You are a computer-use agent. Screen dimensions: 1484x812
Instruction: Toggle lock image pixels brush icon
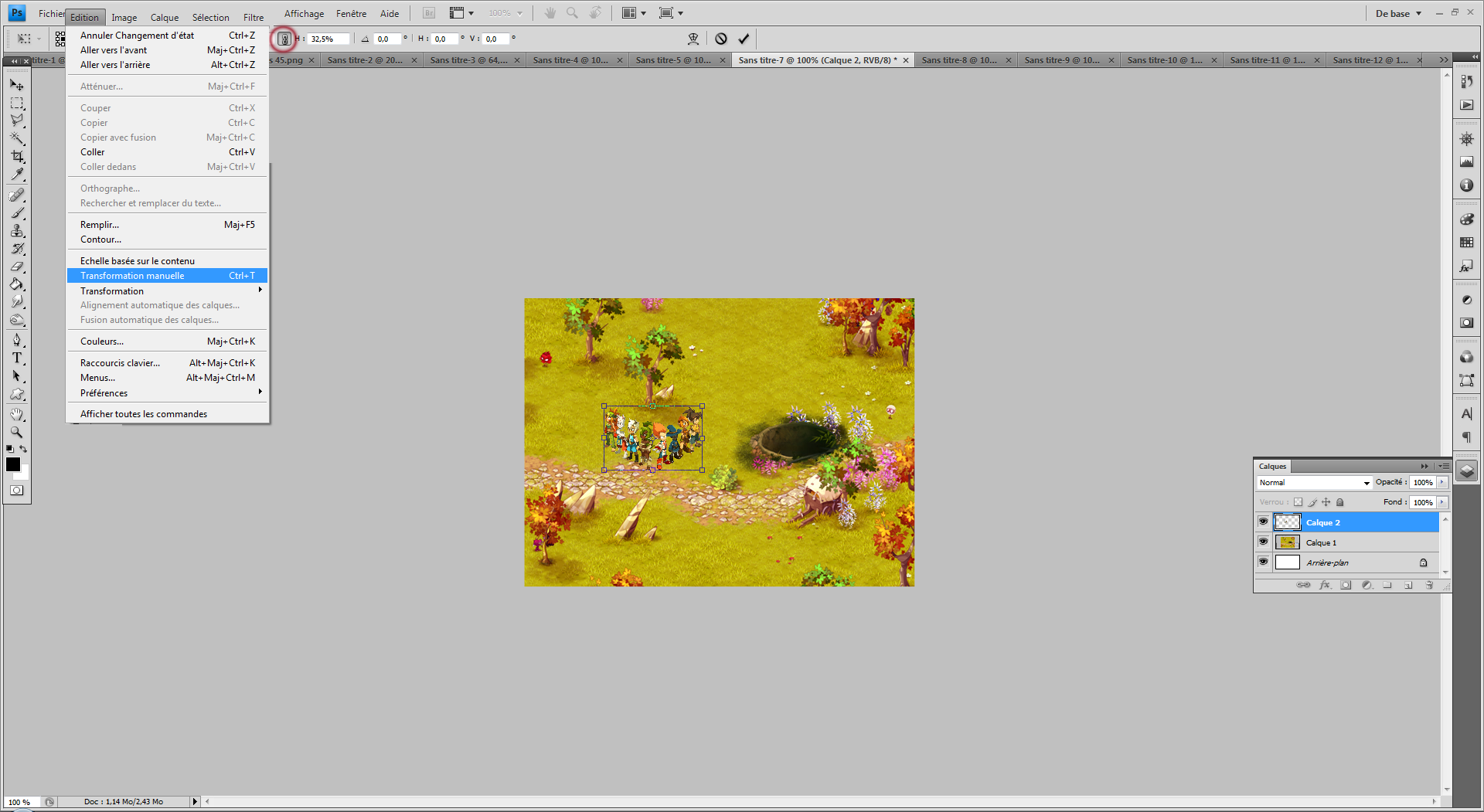[x=1312, y=502]
